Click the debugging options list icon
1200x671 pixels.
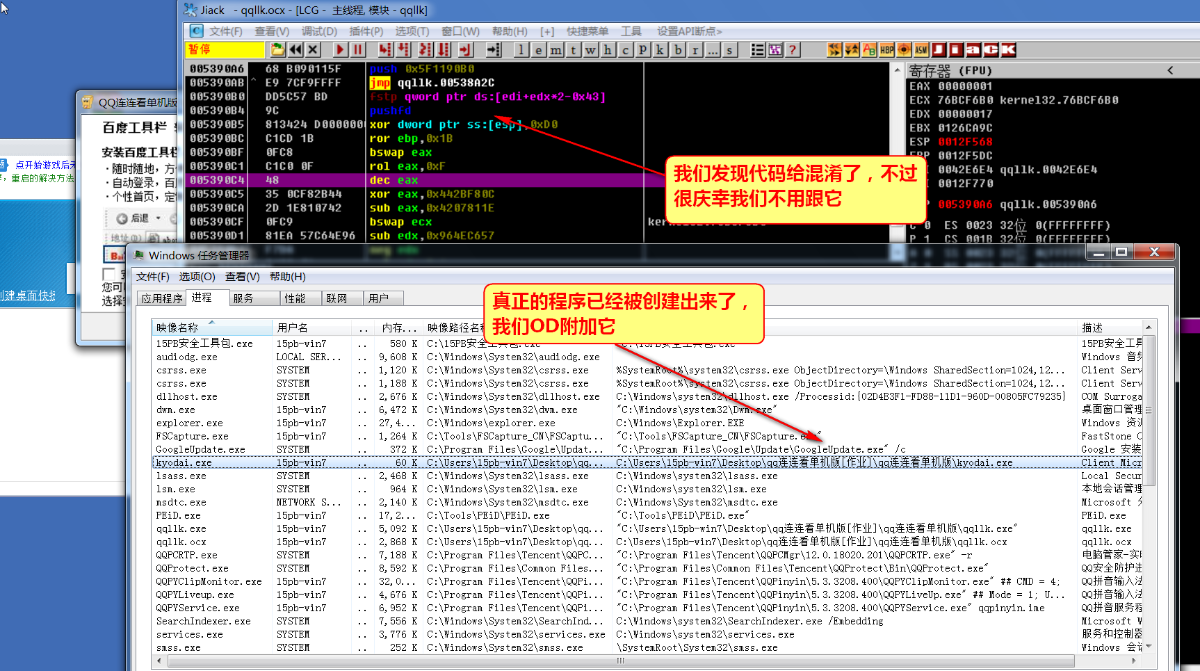click(758, 49)
